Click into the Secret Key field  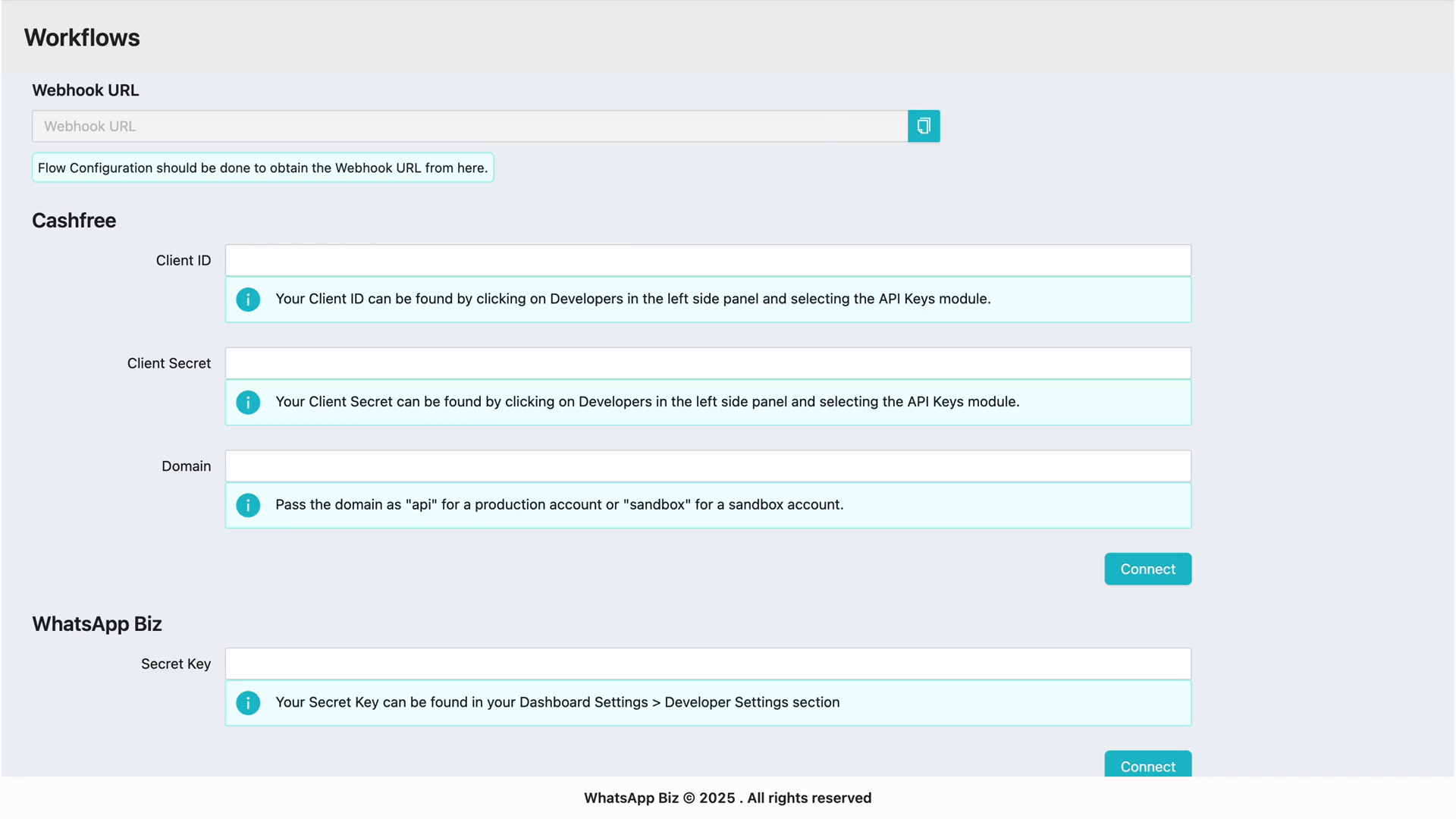click(x=708, y=664)
